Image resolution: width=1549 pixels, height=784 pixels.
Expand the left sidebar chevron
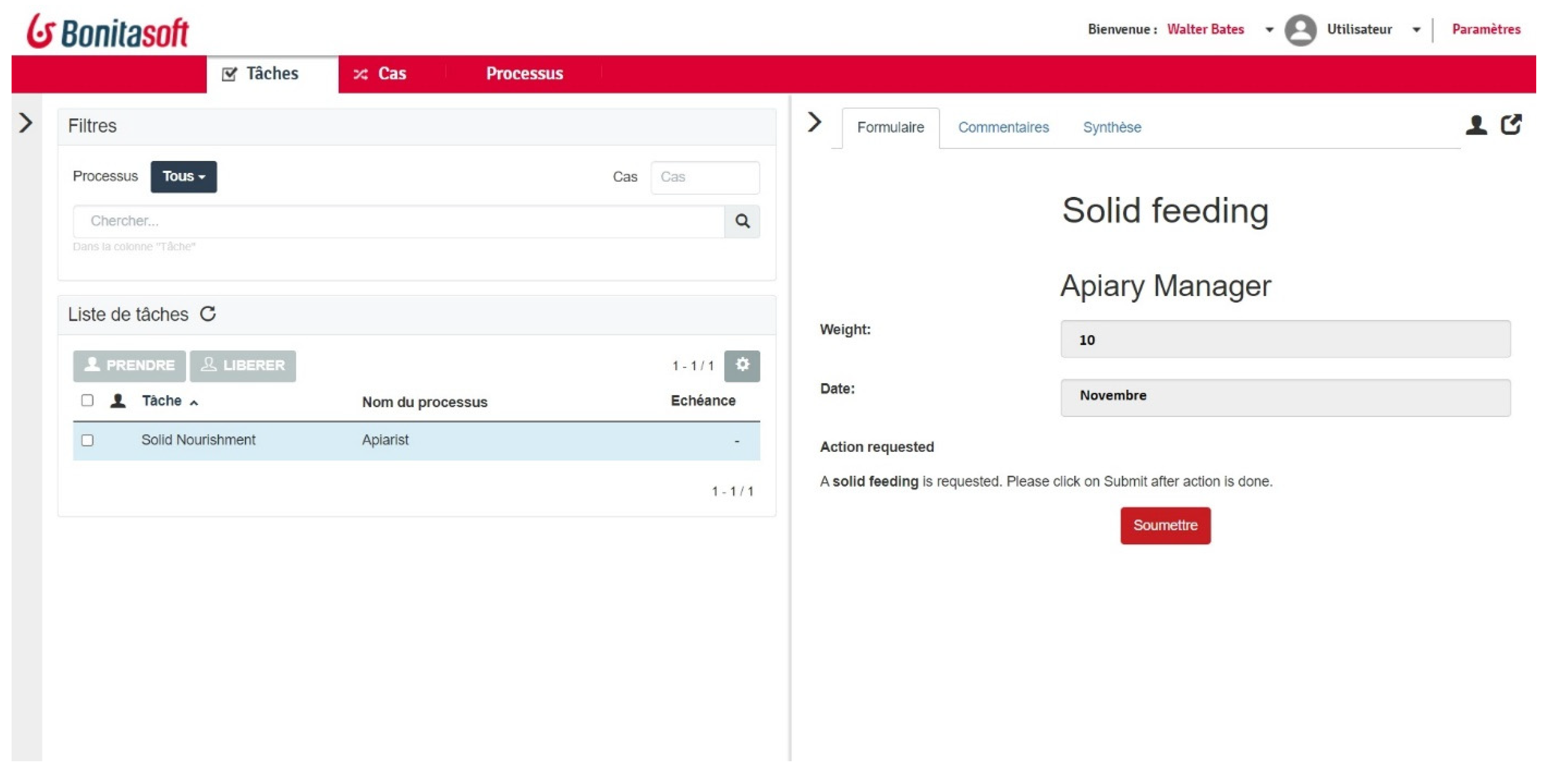point(25,123)
